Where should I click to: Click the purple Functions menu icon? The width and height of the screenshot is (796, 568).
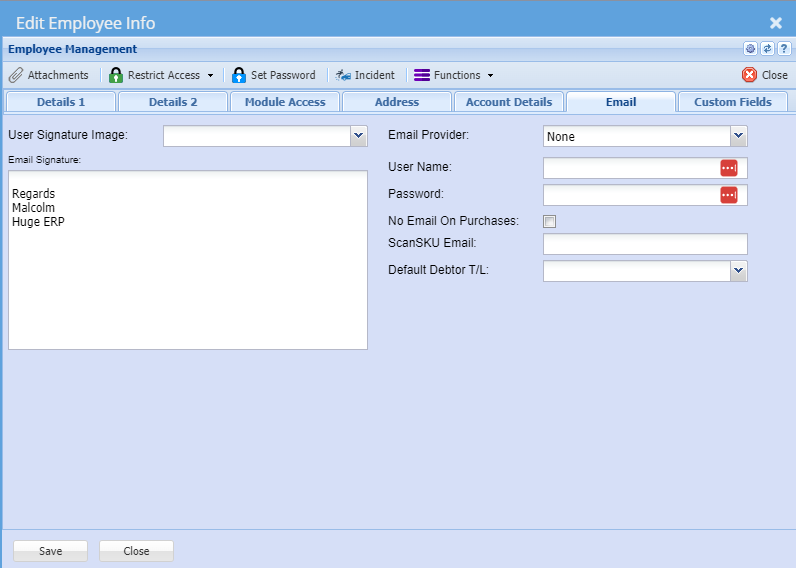click(422, 75)
